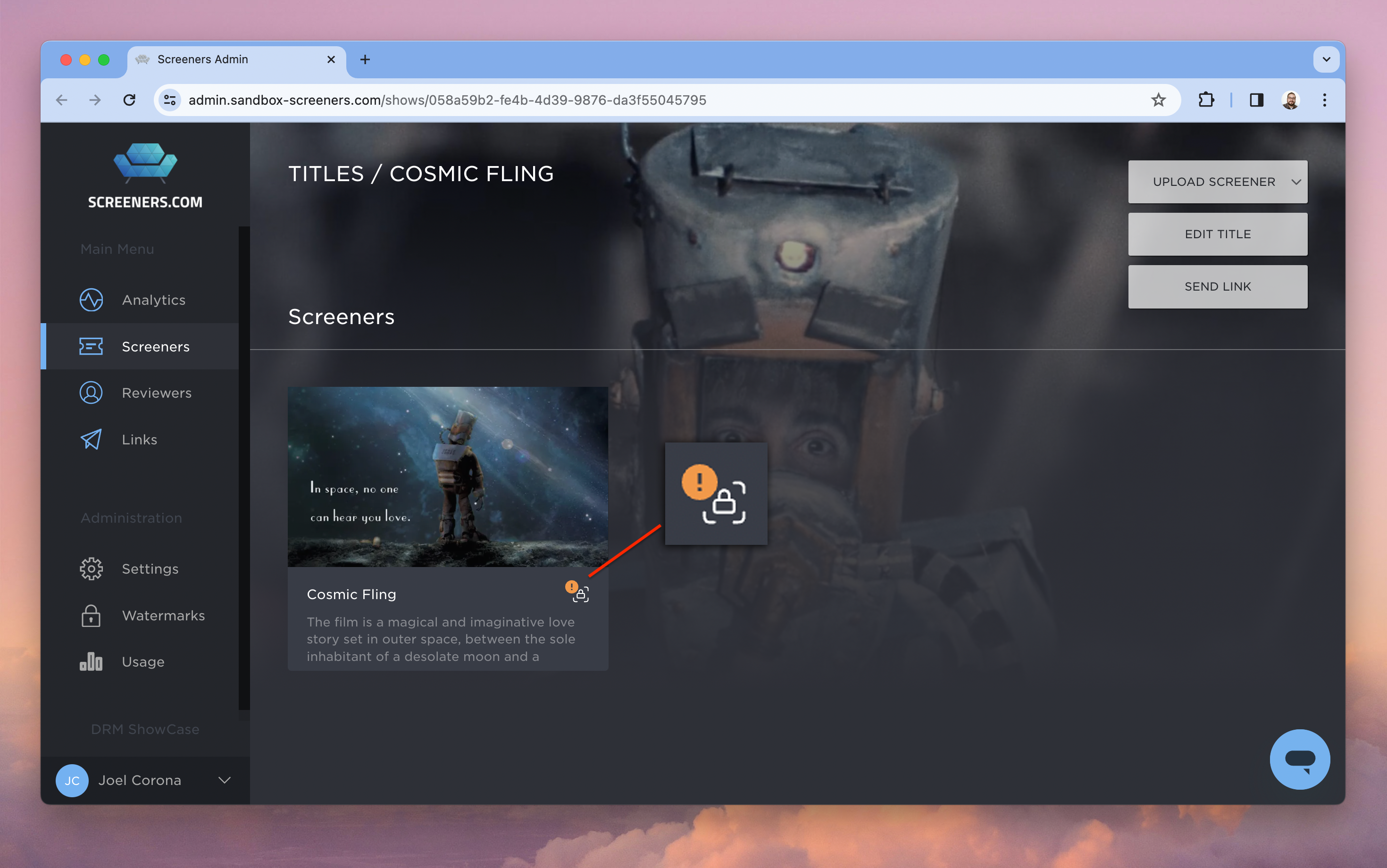The image size is (1387, 868).
Task: Open the chat support bubble
Action: 1299,759
